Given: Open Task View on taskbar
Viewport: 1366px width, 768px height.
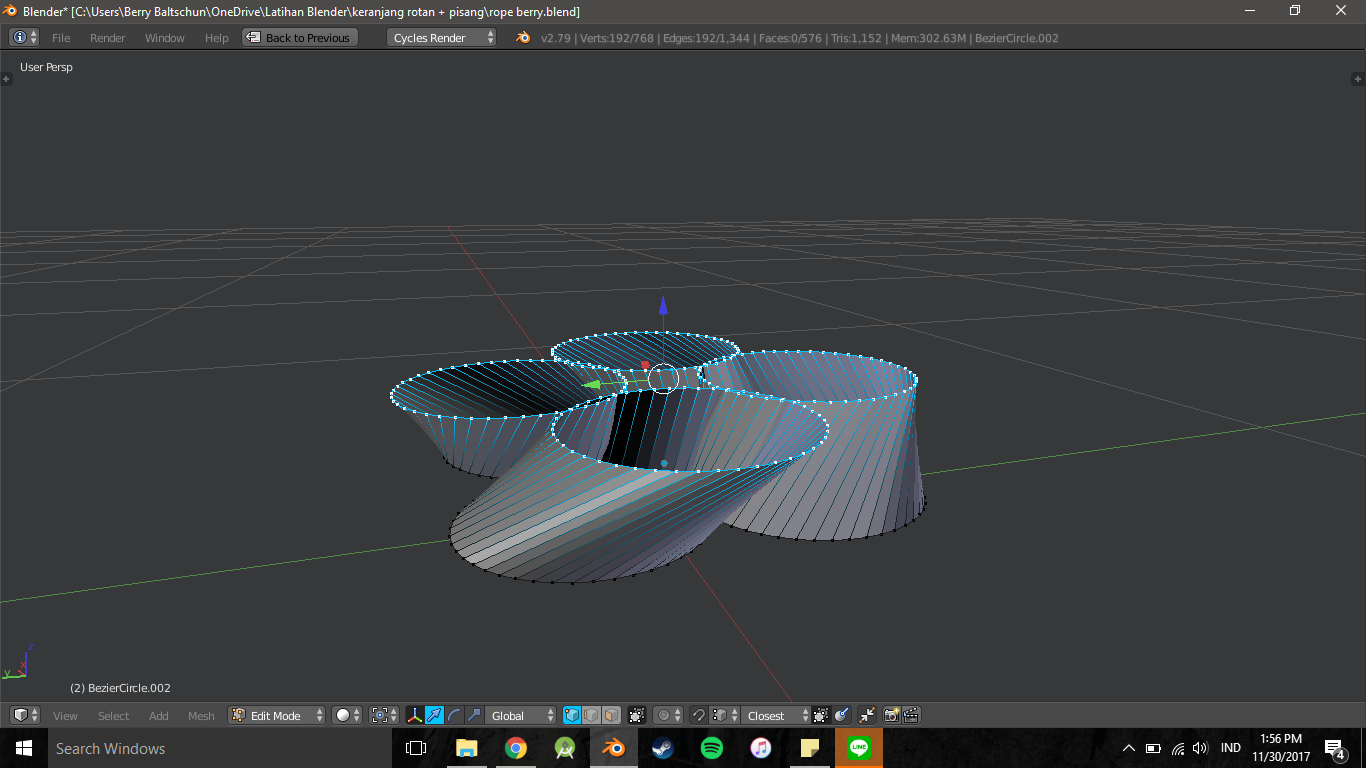Looking at the screenshot, I should pyautogui.click(x=416, y=748).
